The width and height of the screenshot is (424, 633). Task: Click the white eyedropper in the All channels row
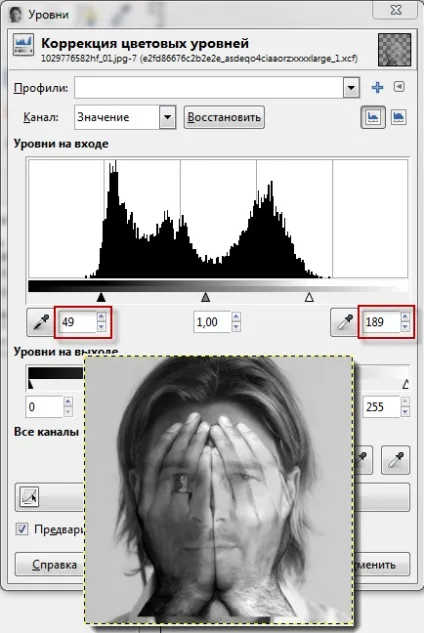[396, 460]
